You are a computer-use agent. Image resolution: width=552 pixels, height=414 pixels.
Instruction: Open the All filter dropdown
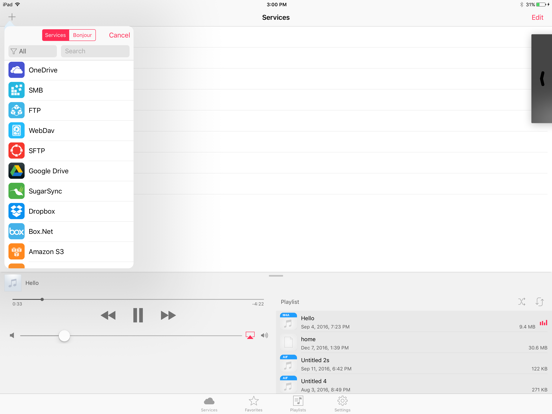click(x=32, y=51)
